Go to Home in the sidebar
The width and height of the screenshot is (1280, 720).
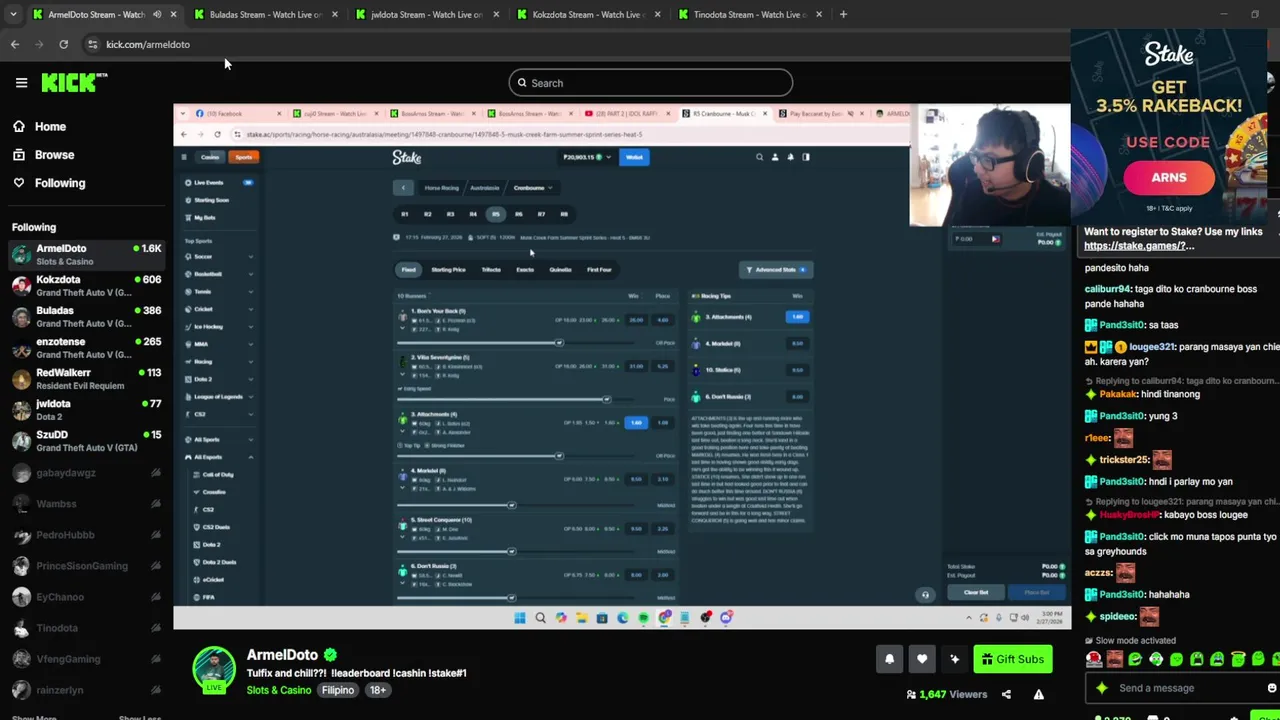tap(40, 127)
